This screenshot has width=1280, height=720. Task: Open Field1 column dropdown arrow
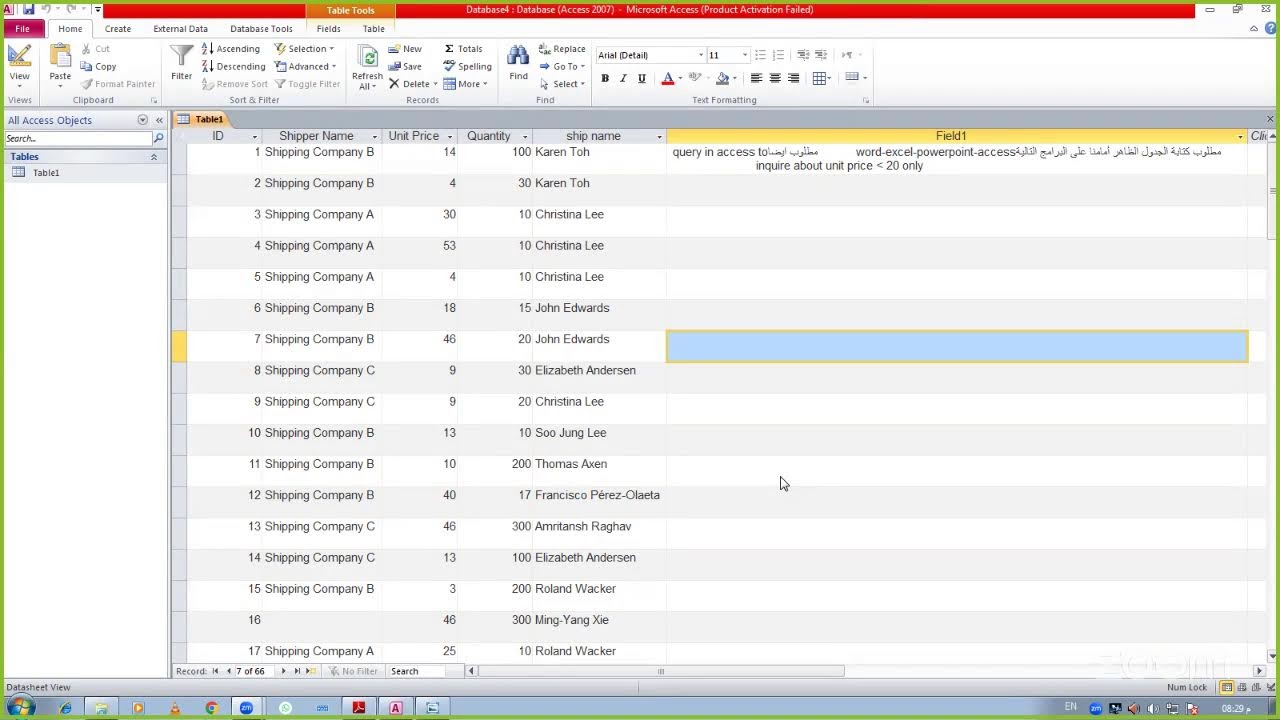(1240, 136)
